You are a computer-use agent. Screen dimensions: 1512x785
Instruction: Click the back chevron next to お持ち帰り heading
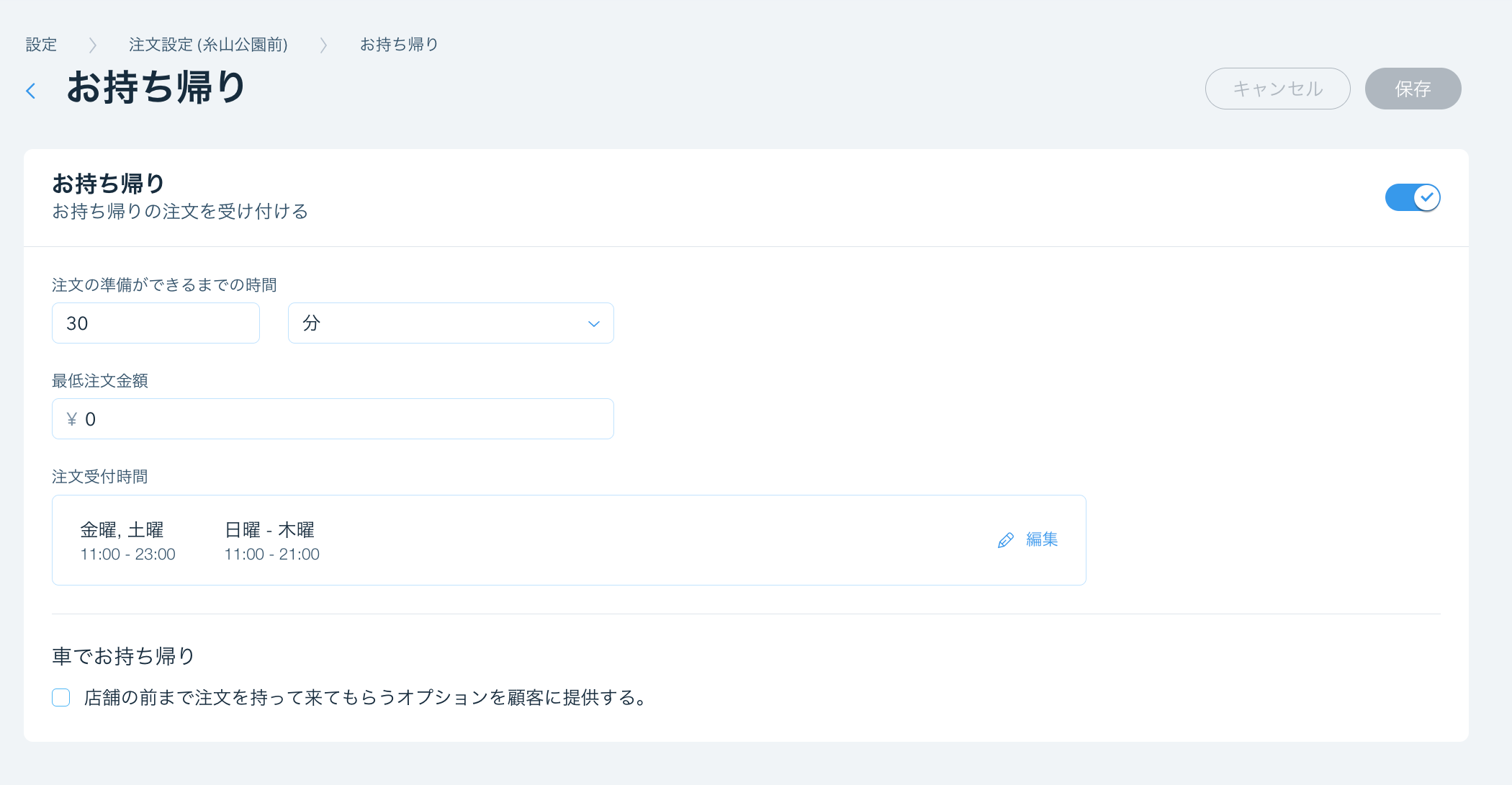click(x=30, y=89)
